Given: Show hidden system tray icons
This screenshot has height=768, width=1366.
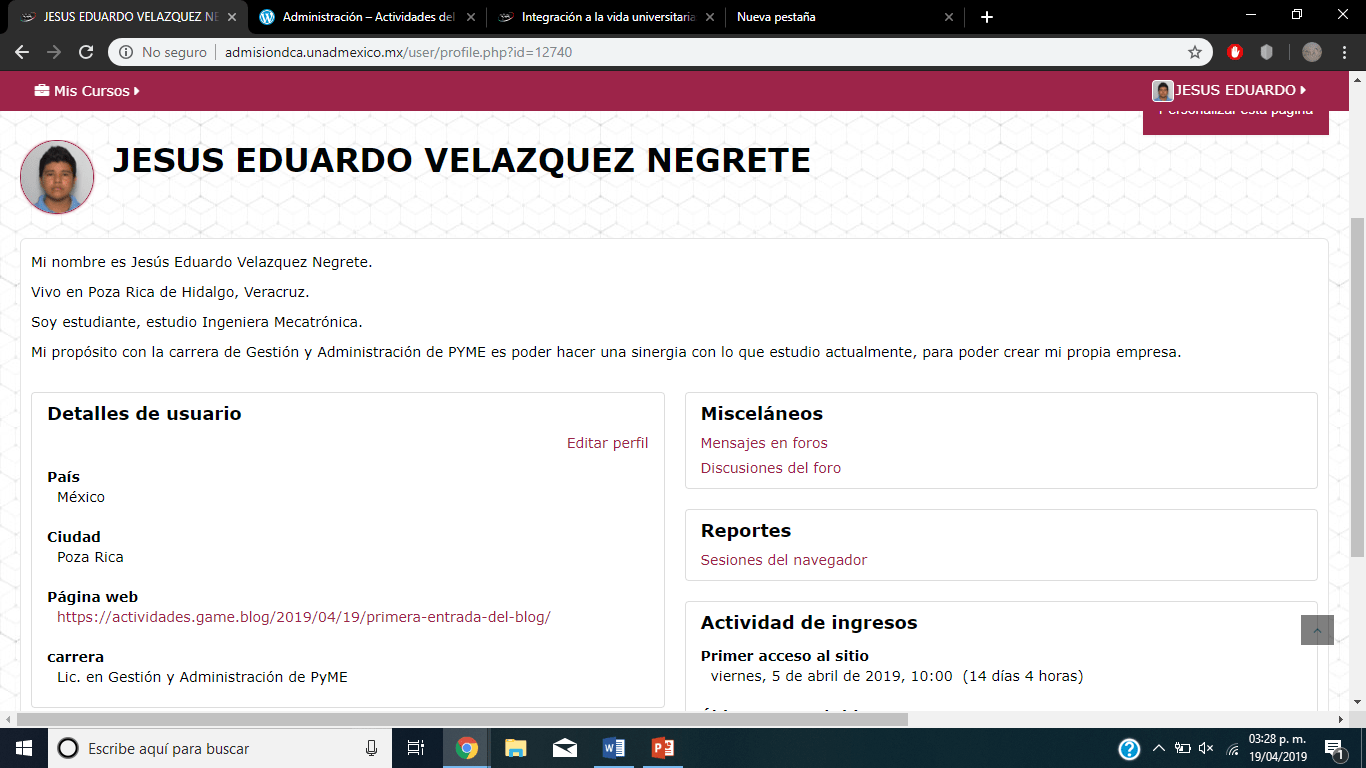Looking at the screenshot, I should coord(1159,748).
